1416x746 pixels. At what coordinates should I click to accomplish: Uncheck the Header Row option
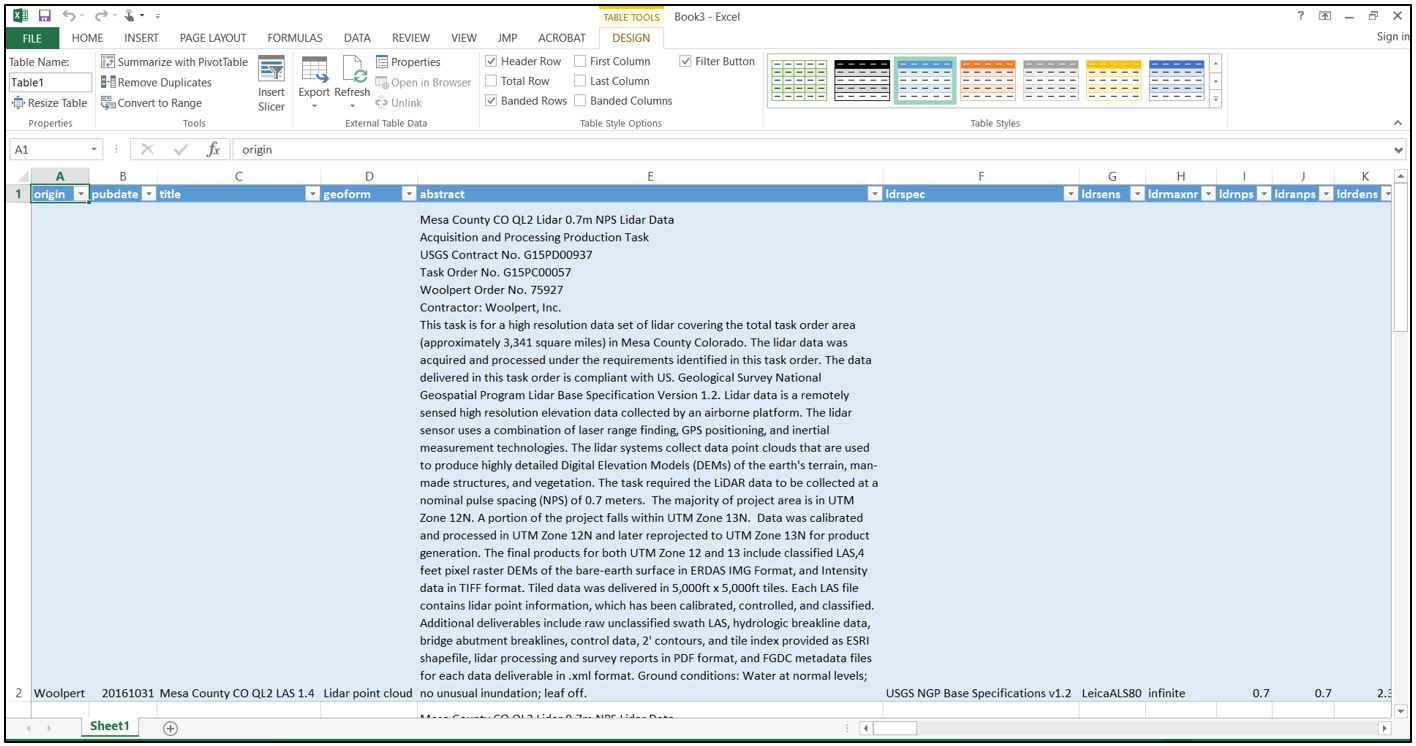click(491, 61)
